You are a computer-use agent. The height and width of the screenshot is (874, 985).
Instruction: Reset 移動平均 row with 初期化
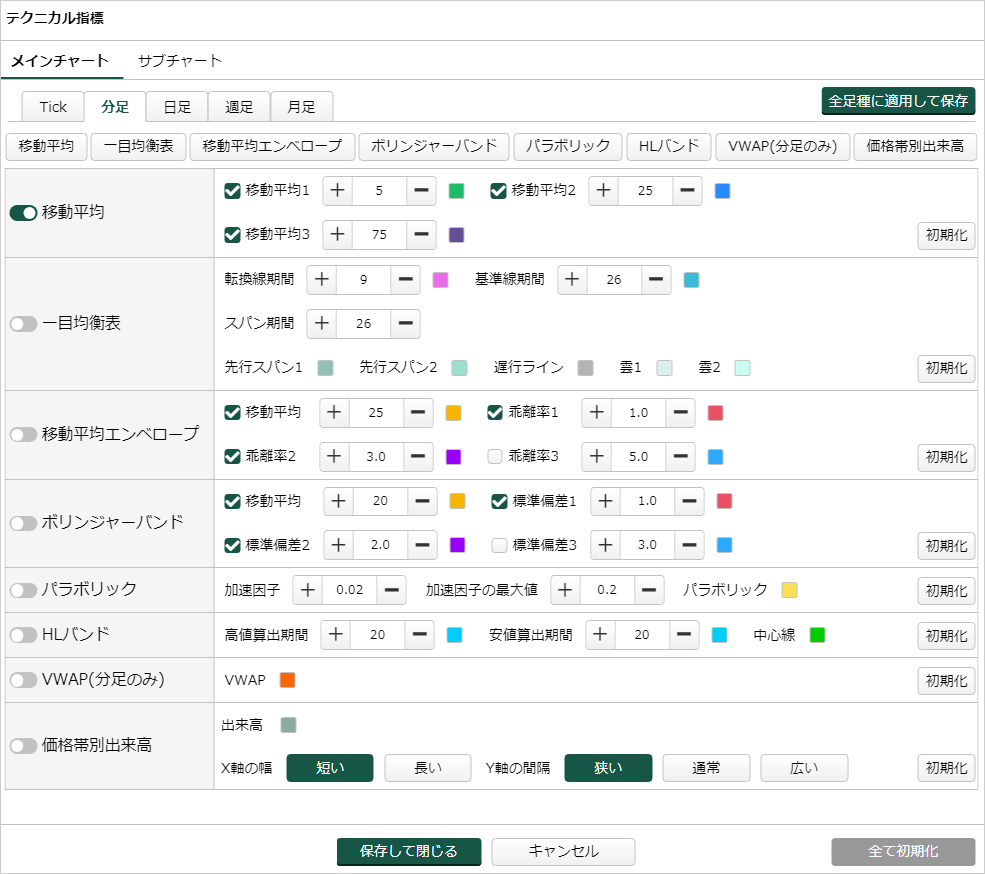[946, 236]
